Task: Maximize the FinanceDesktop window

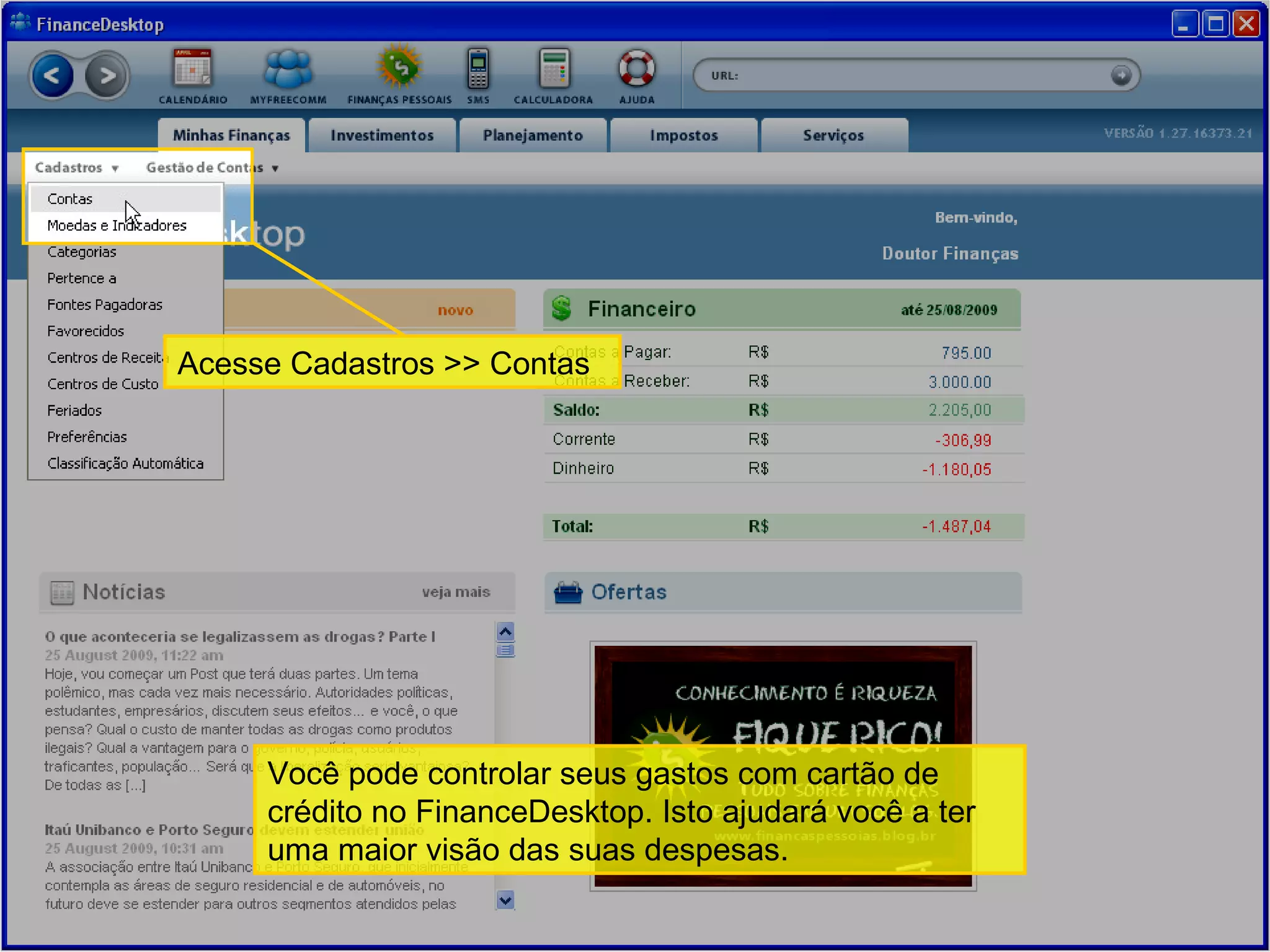Action: [x=1215, y=24]
